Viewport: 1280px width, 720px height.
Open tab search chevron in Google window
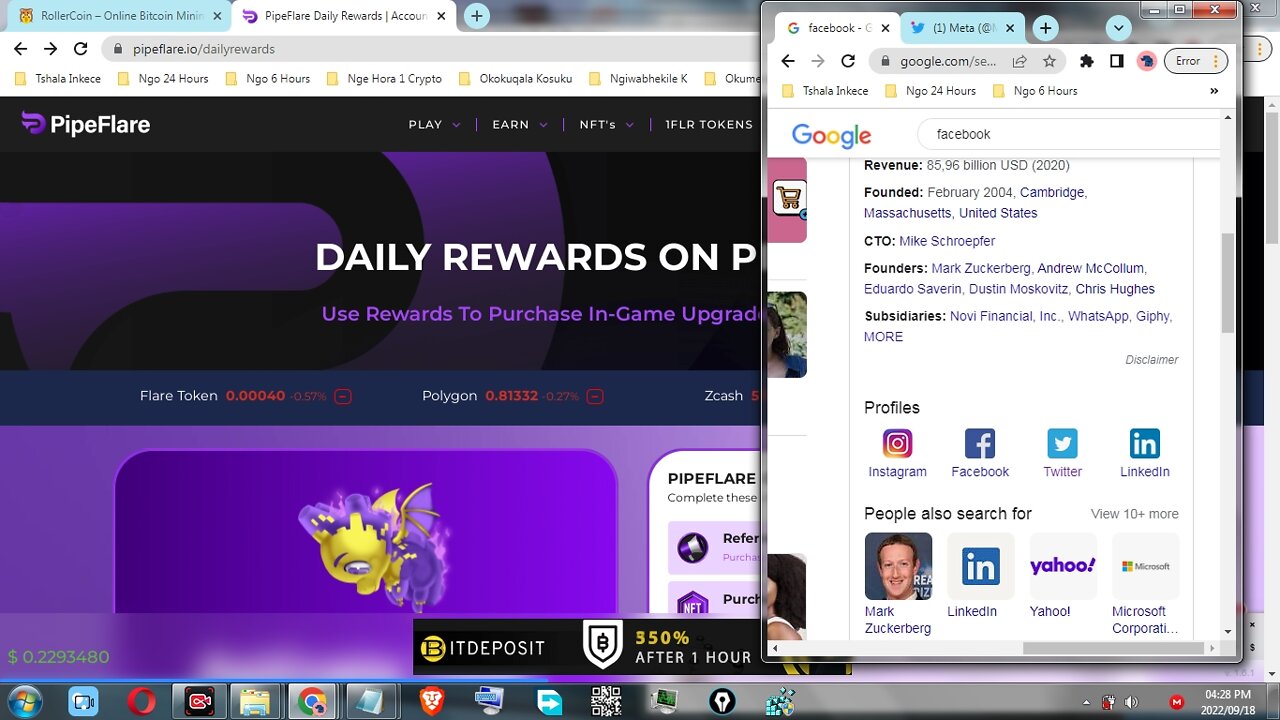(x=1119, y=28)
